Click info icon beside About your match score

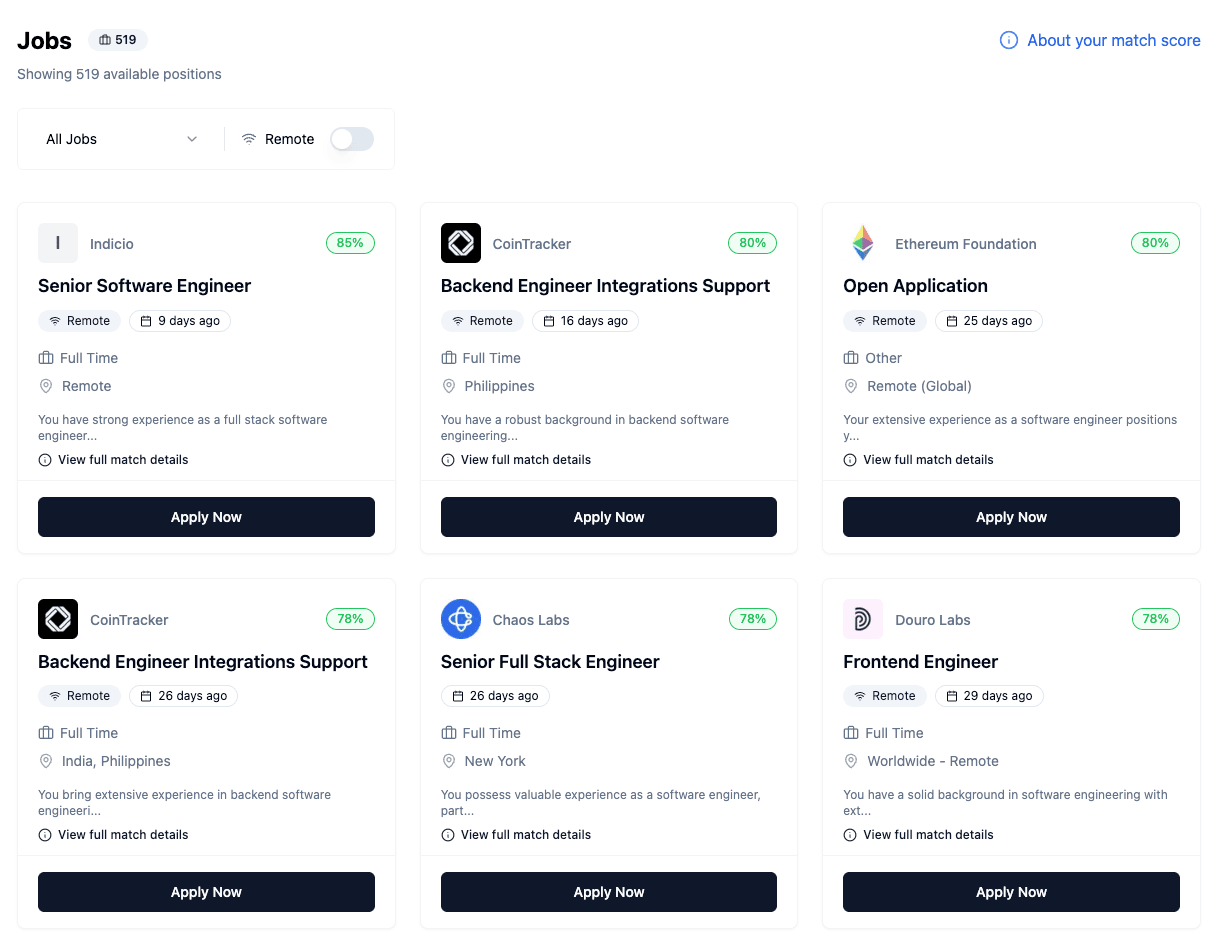click(1009, 40)
